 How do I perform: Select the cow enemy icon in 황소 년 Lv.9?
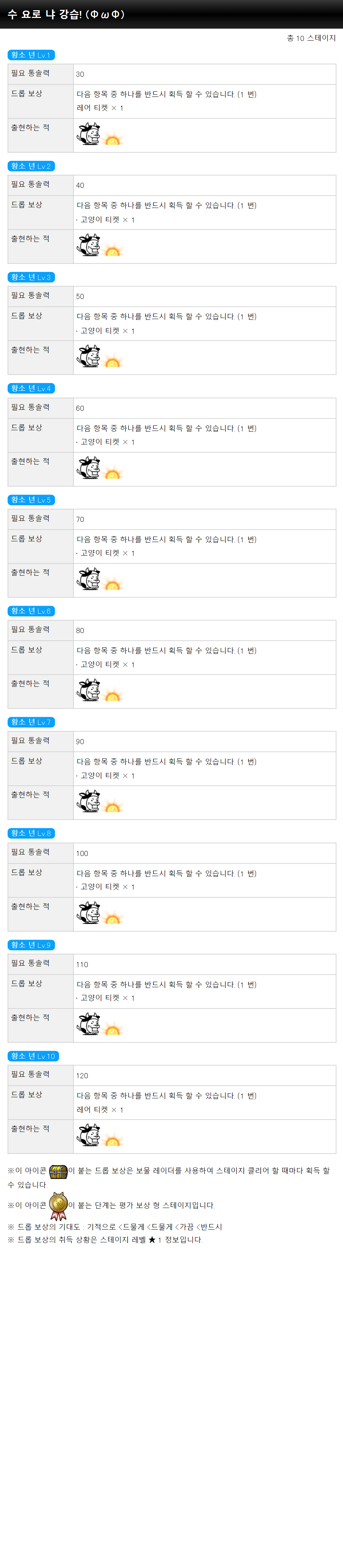coord(89,1023)
